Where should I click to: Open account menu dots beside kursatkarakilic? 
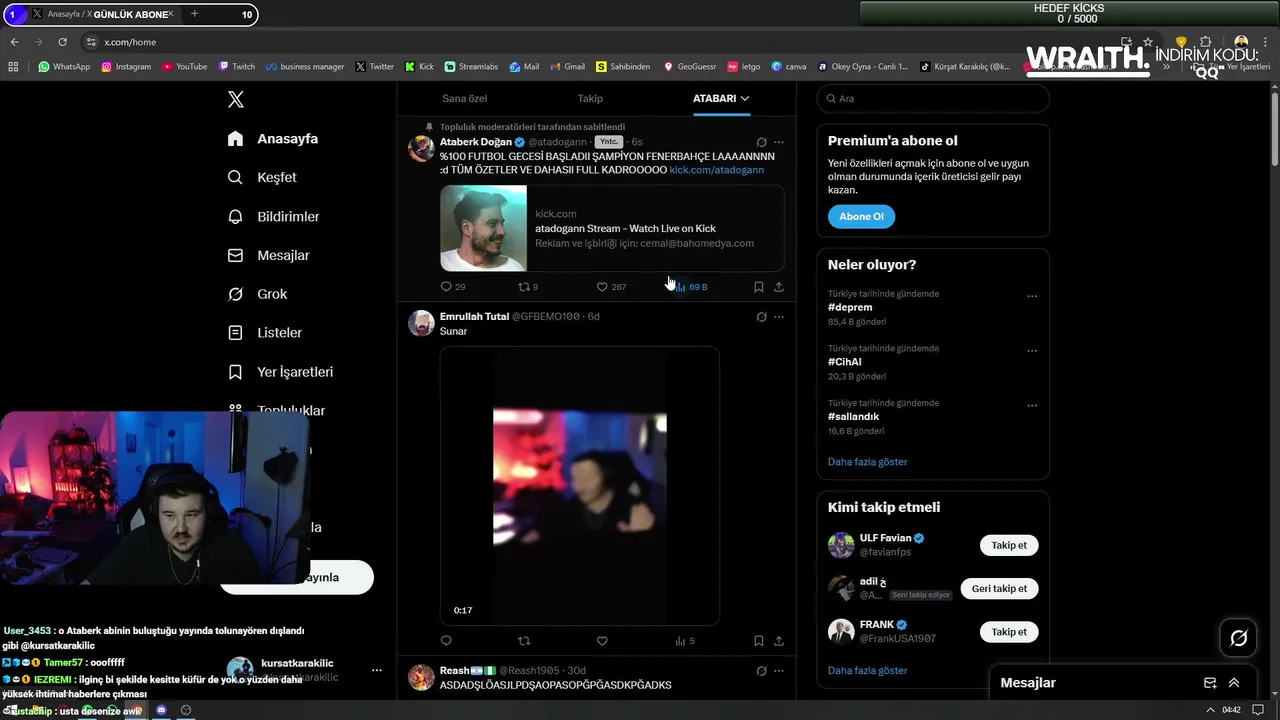click(x=377, y=670)
